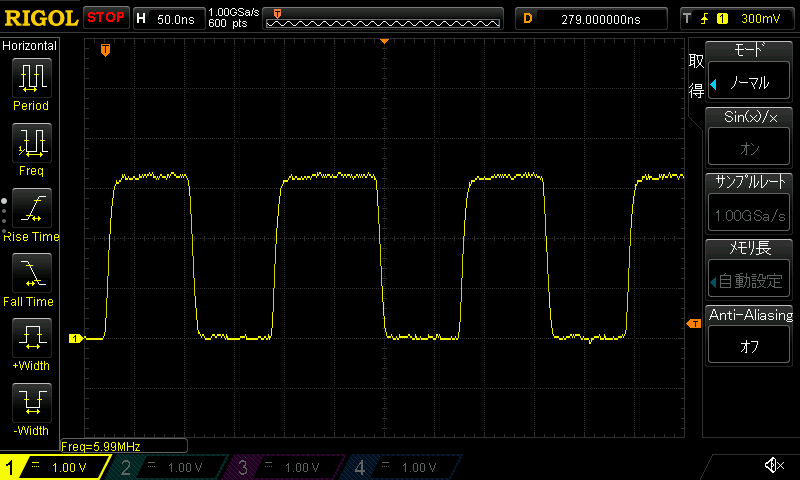Click the trigger level T marker on right edge

coord(694,323)
